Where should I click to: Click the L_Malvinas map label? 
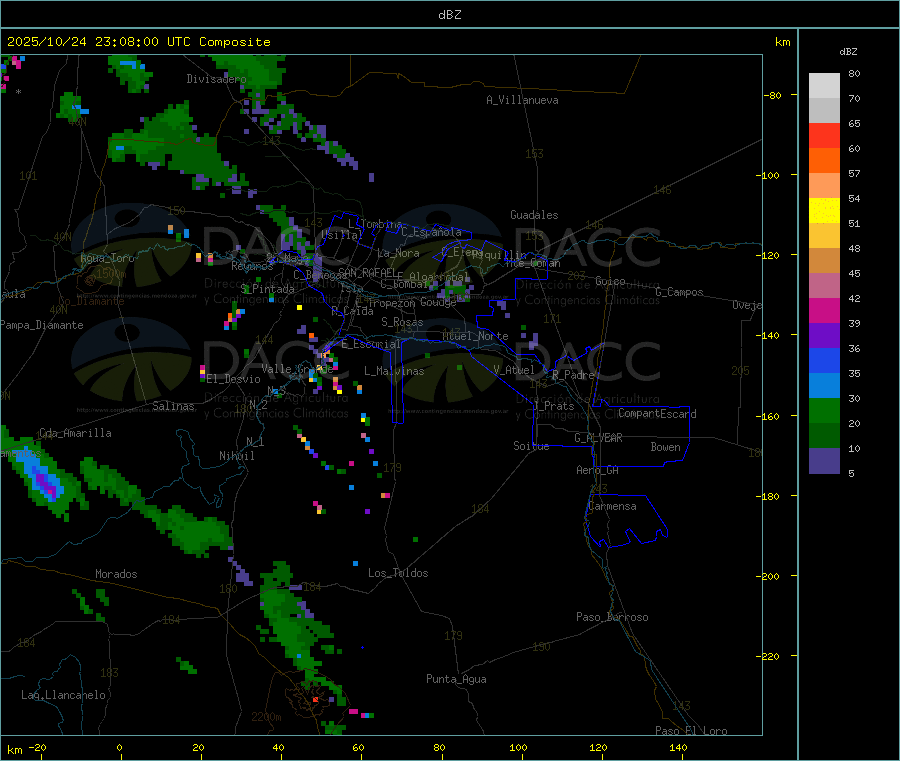pos(394,371)
